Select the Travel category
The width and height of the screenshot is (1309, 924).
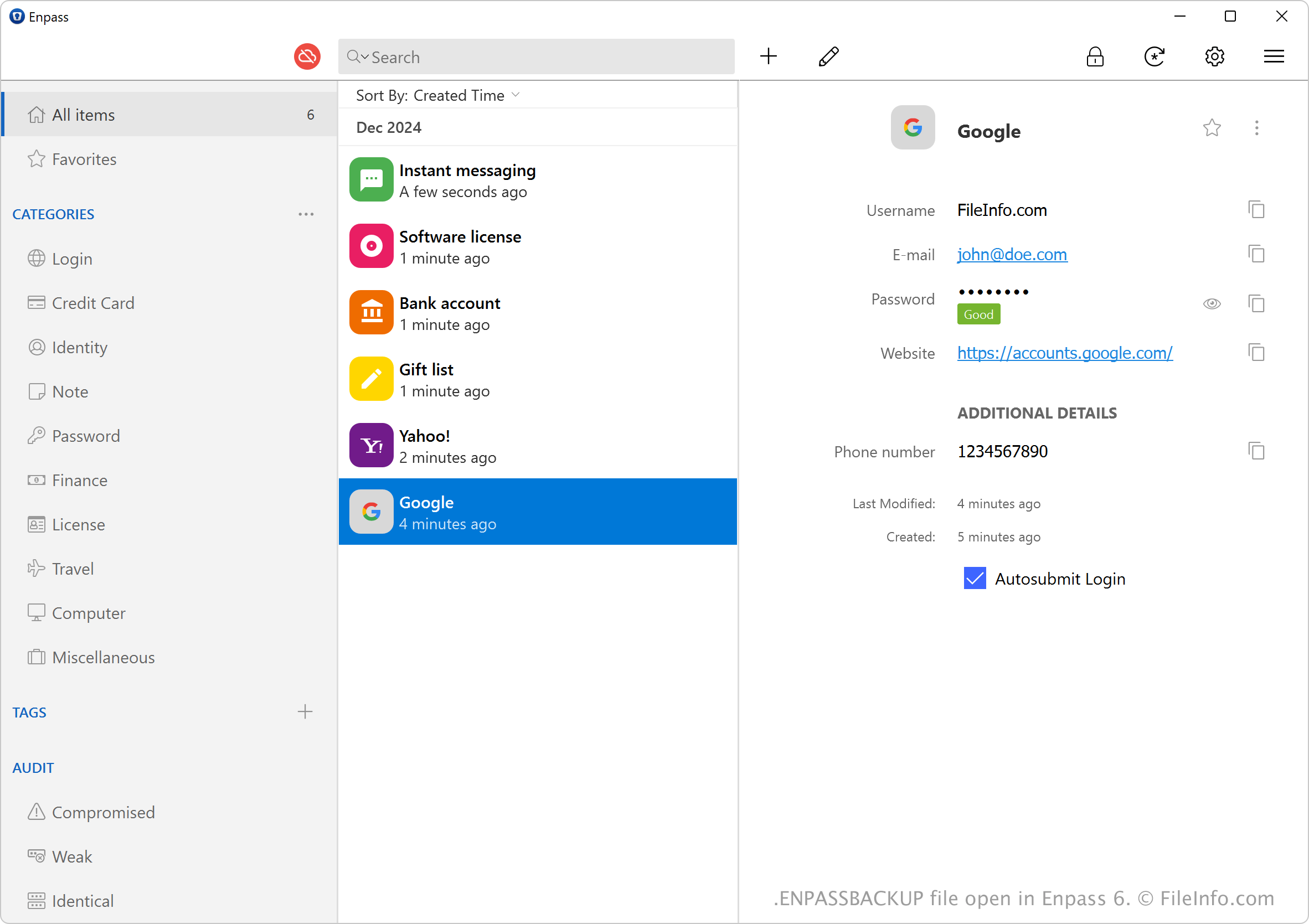coord(170,569)
